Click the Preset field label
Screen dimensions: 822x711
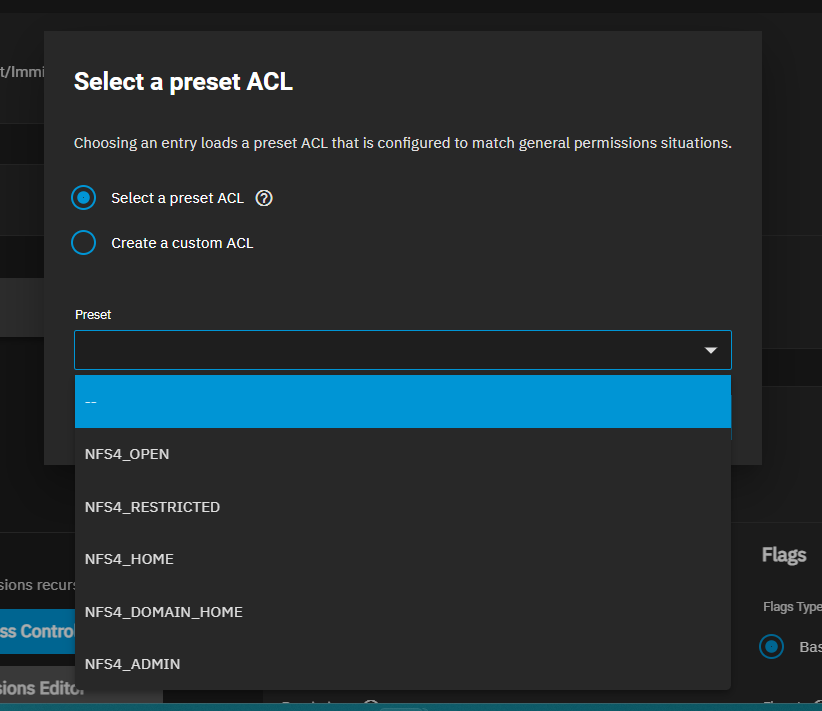[93, 314]
